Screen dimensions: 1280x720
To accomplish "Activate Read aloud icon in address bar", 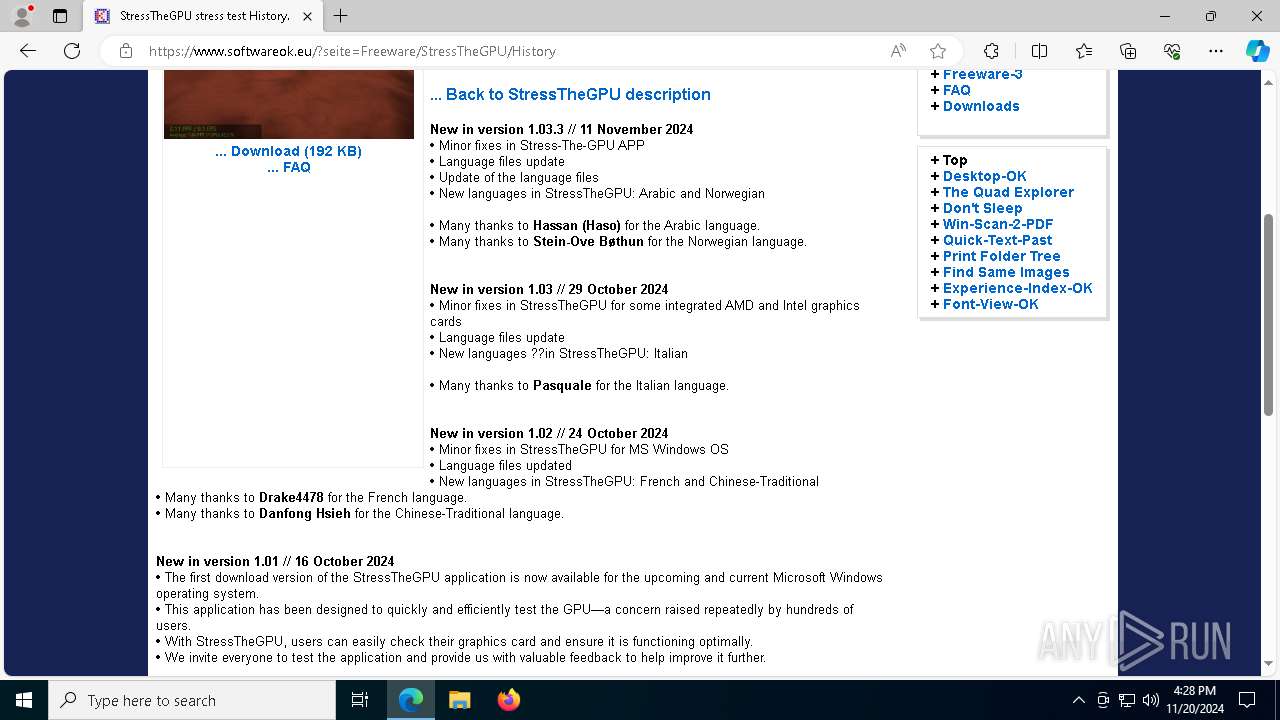I will [898, 51].
